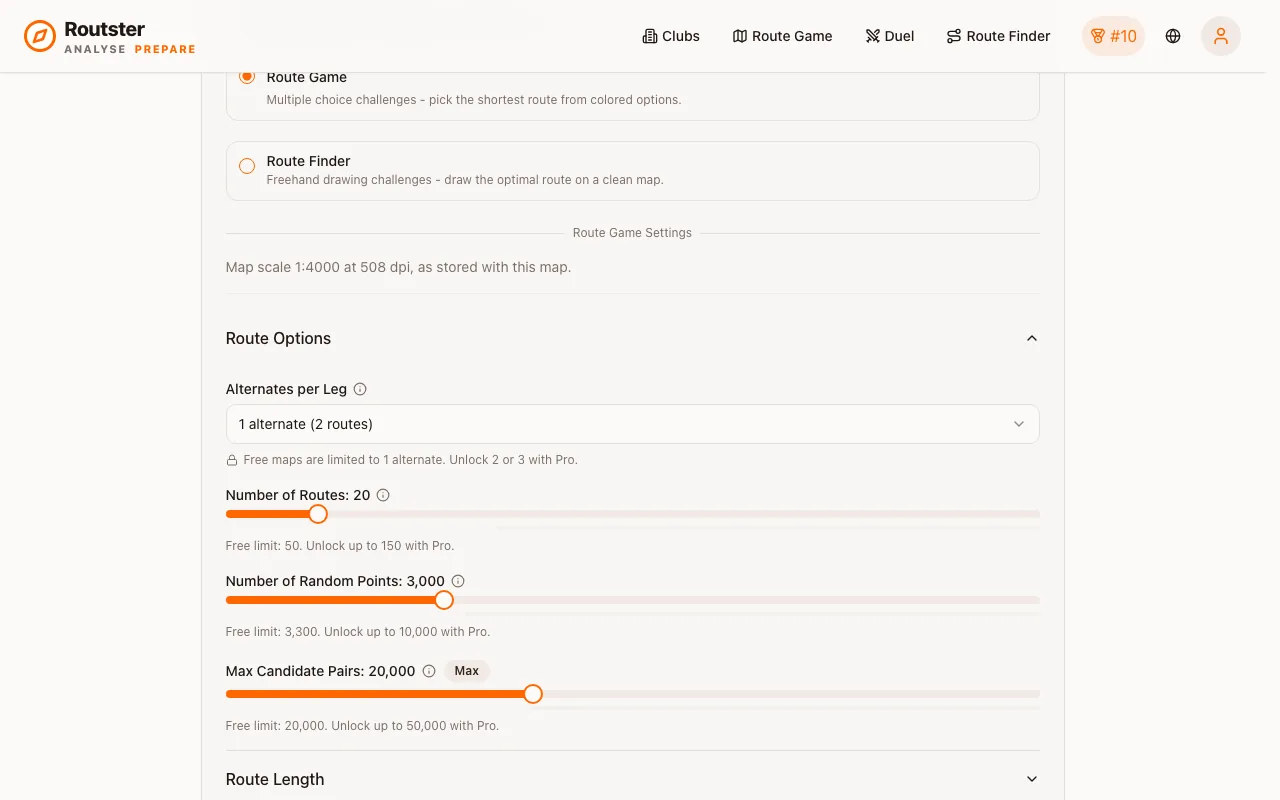Click the info icon beside Number of Random Points
The height and width of the screenshot is (800, 1280).
point(458,581)
